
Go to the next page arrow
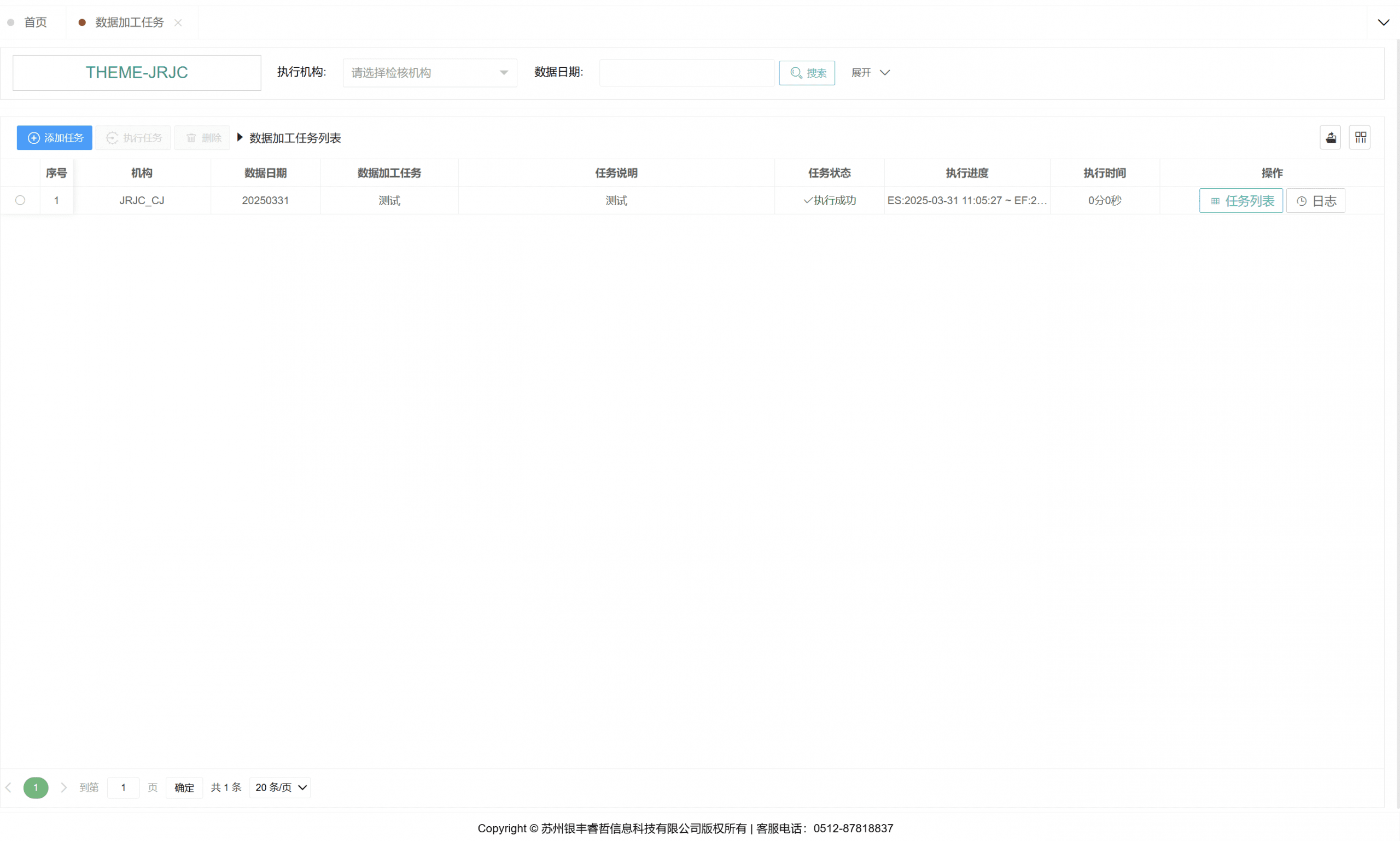click(x=64, y=787)
